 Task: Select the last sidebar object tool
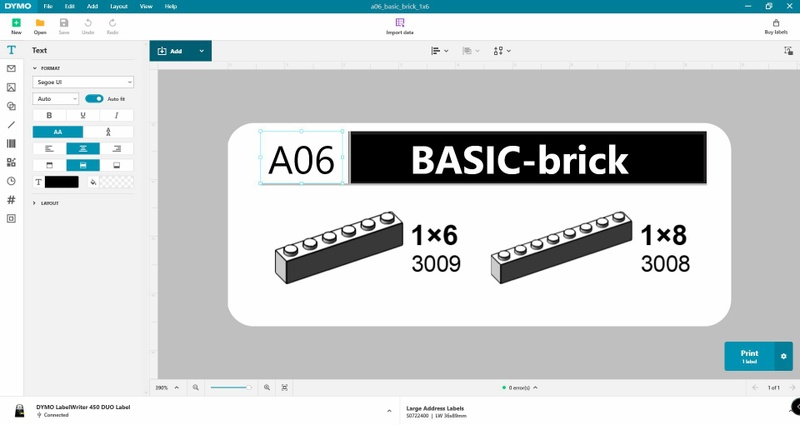pyautogui.click(x=11, y=218)
